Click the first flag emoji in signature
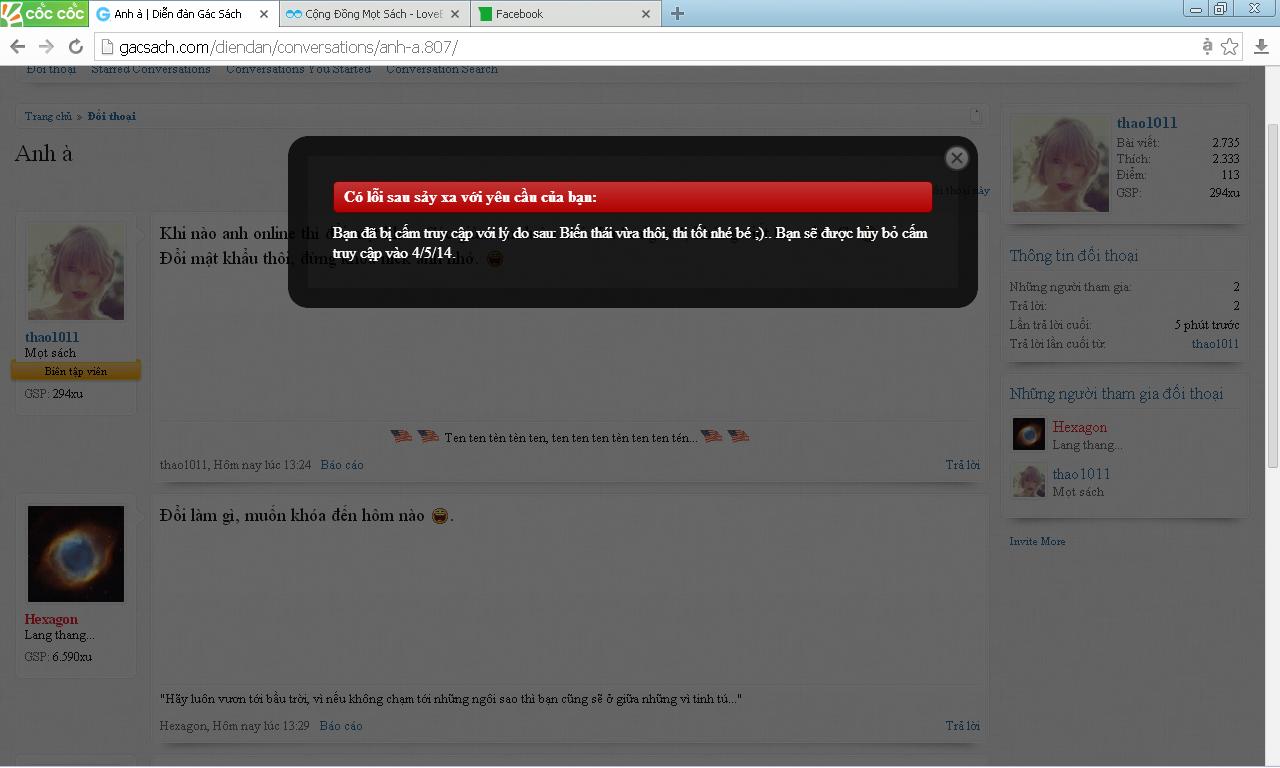Viewport: 1280px width, 768px height. pos(401,437)
